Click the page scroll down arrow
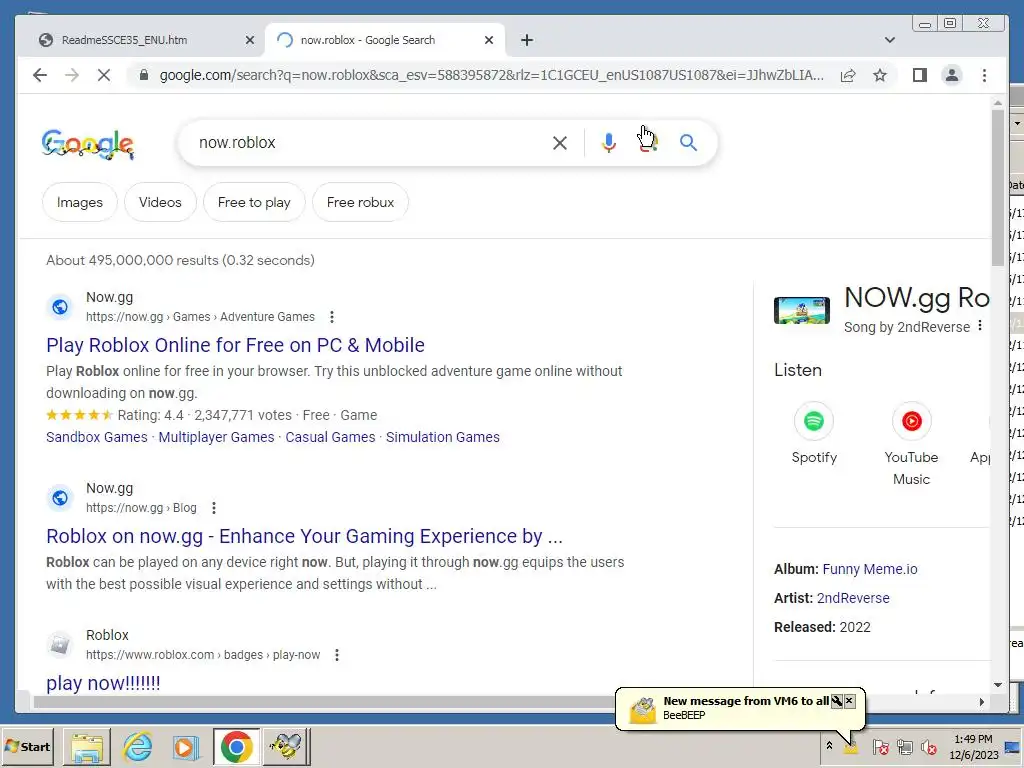The height and width of the screenshot is (768, 1024). (x=997, y=685)
